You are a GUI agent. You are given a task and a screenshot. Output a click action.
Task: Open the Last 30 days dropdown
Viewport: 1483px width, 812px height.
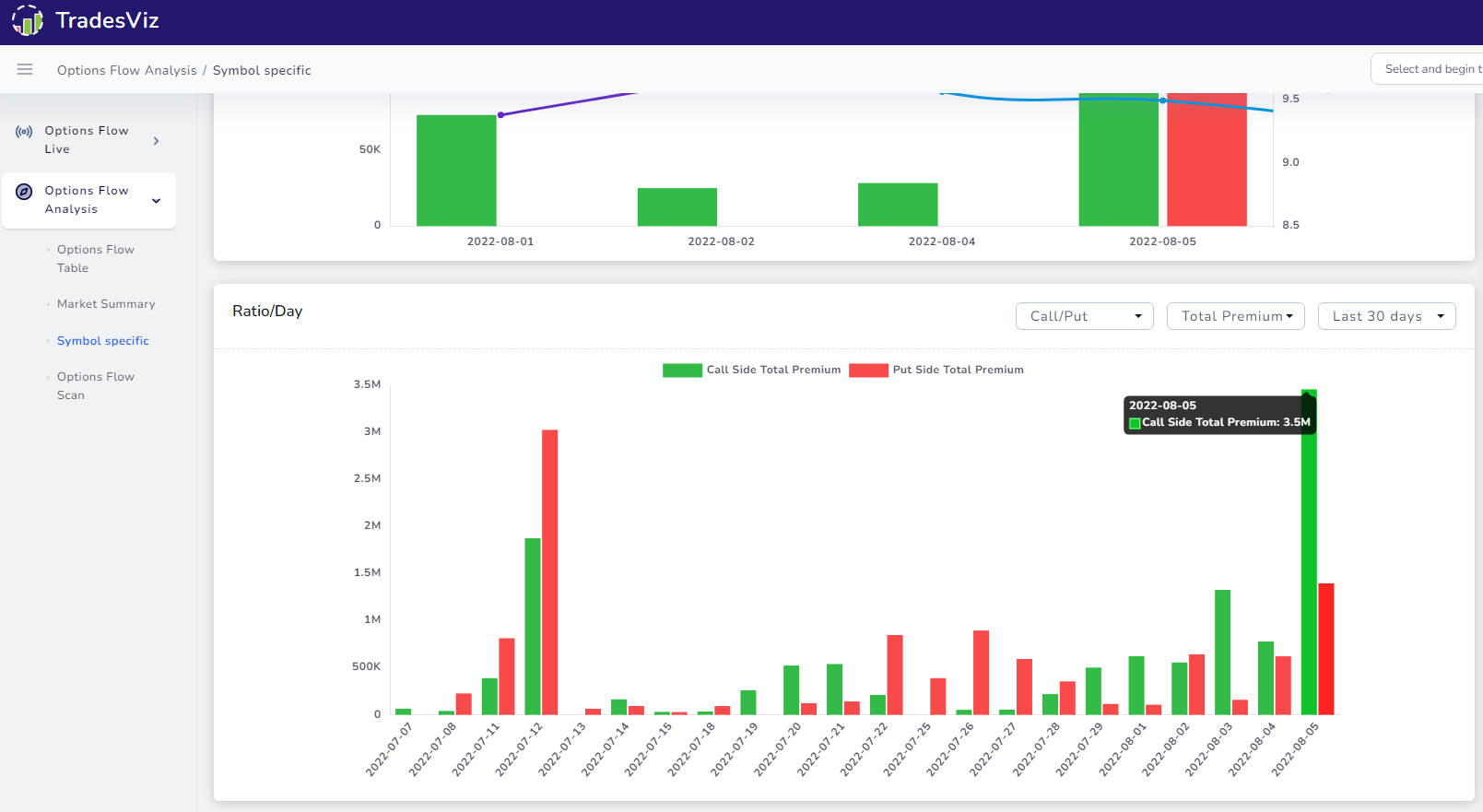pyautogui.click(x=1387, y=316)
